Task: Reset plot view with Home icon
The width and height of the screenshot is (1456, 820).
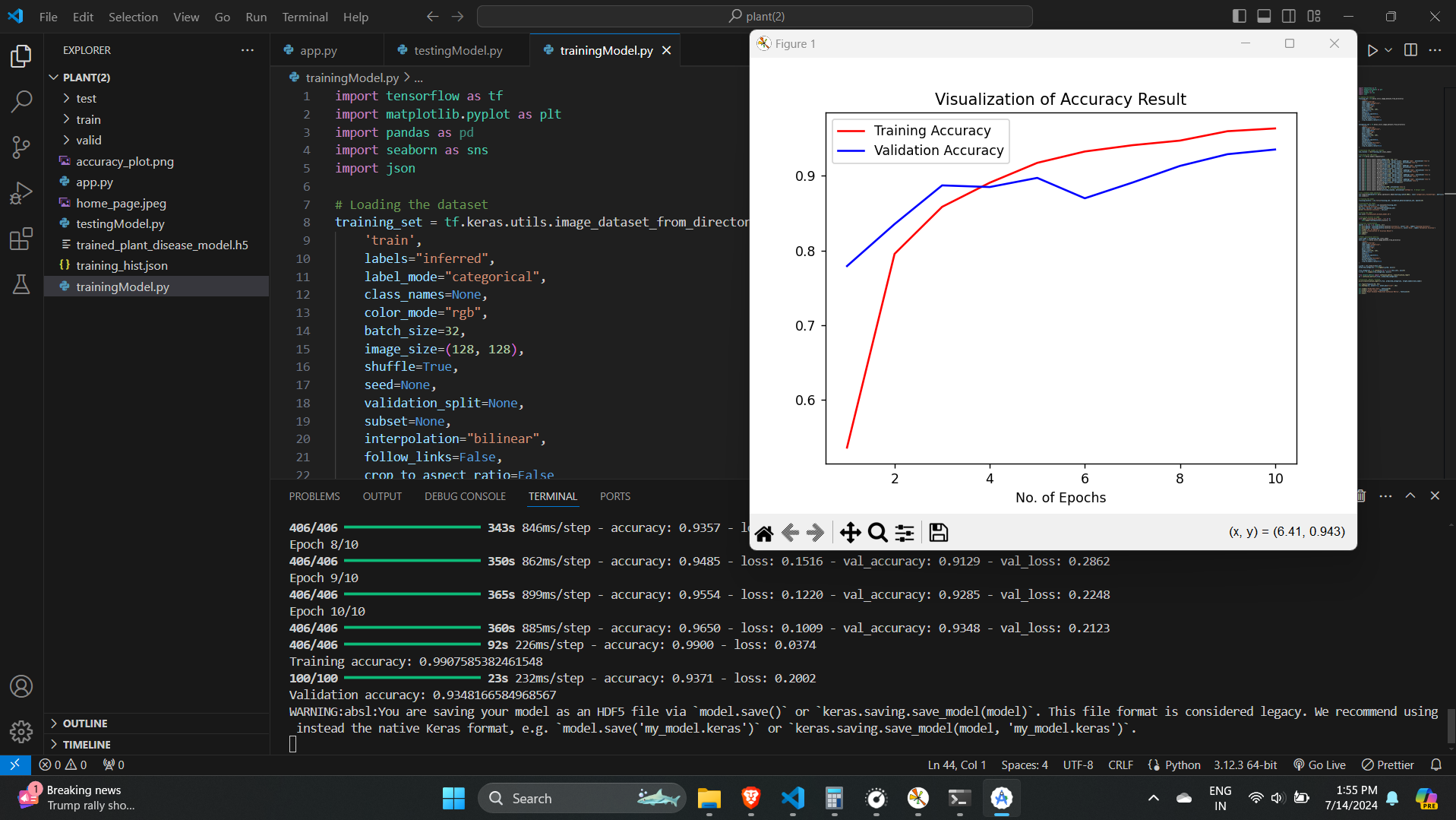Action: pyautogui.click(x=764, y=533)
